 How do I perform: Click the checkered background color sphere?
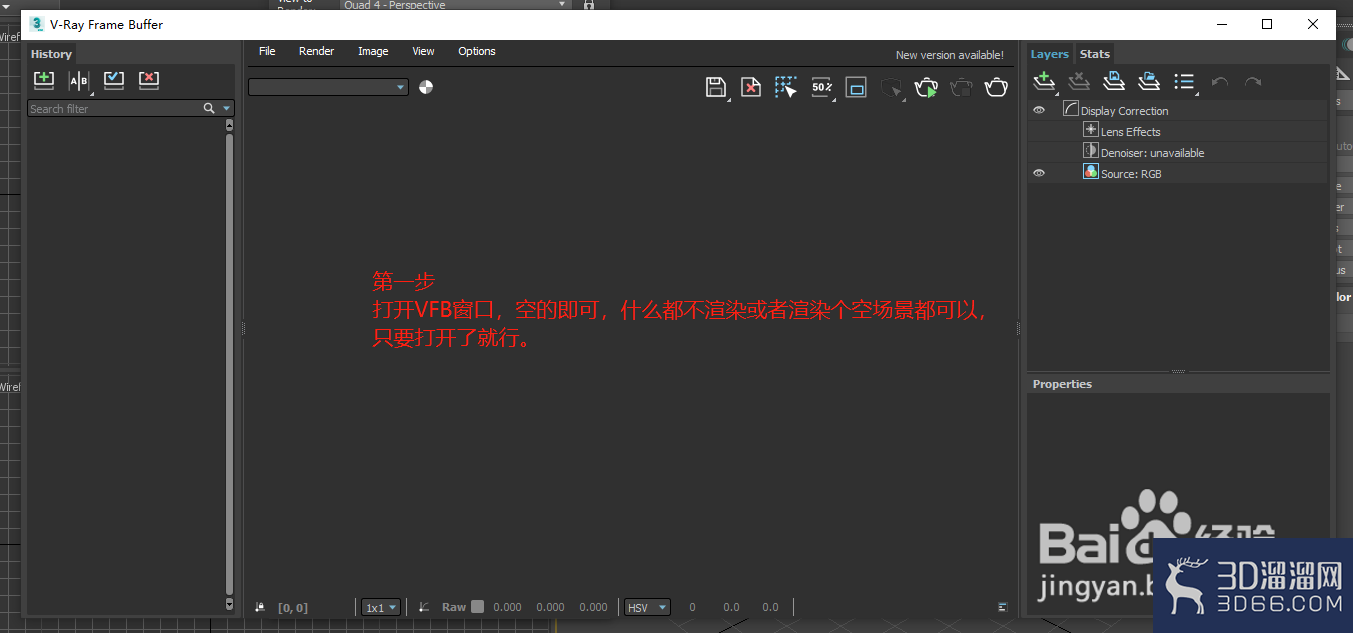click(425, 87)
